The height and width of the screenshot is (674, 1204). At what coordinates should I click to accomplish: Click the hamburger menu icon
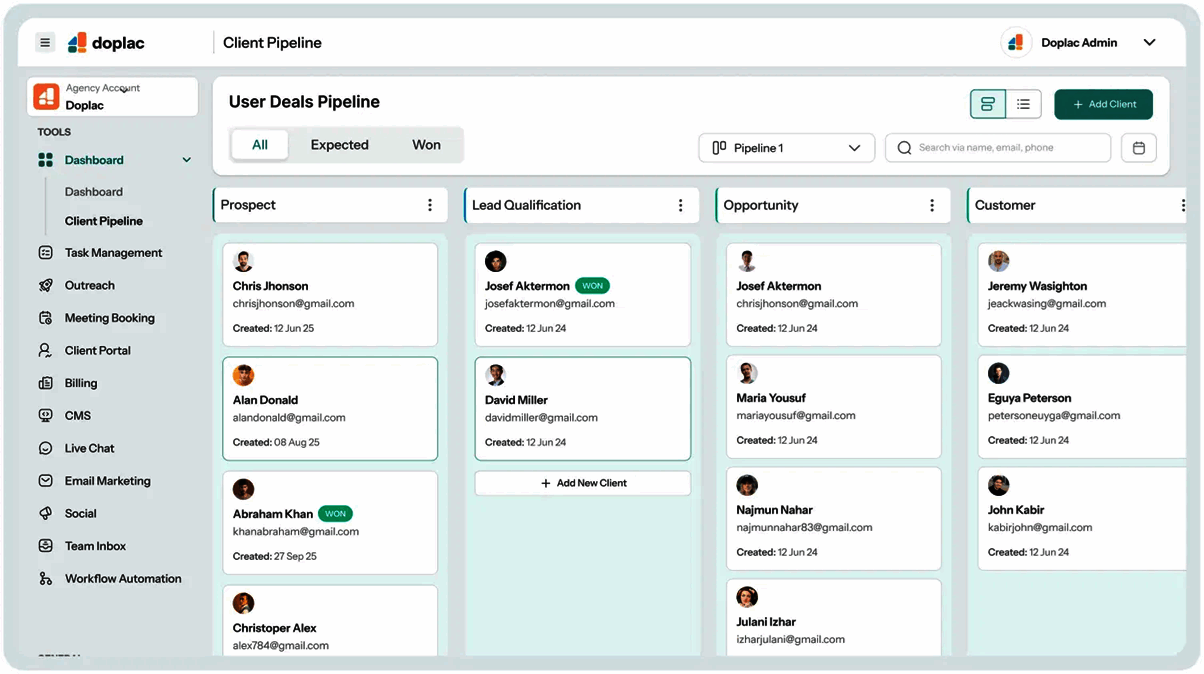click(45, 42)
